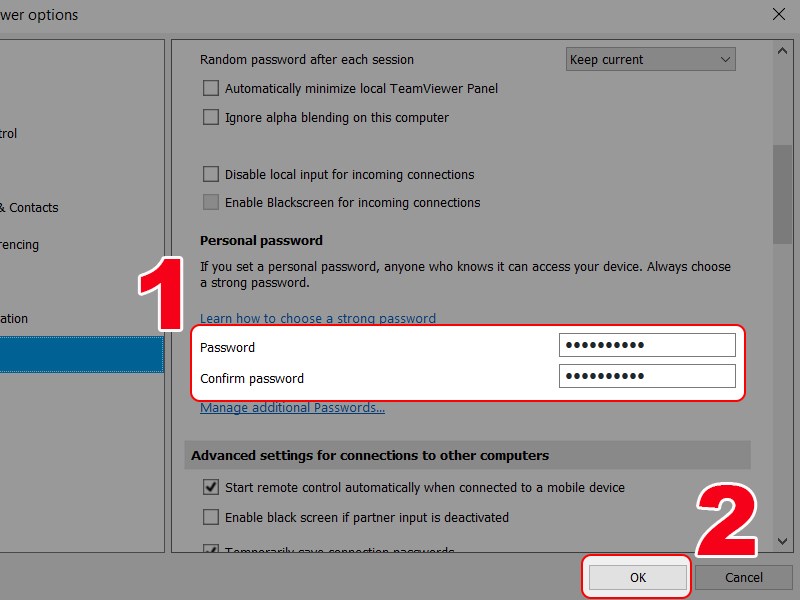800x600 pixels.
Task: Select the highlighted blue sidebar category
Action: coord(82,355)
